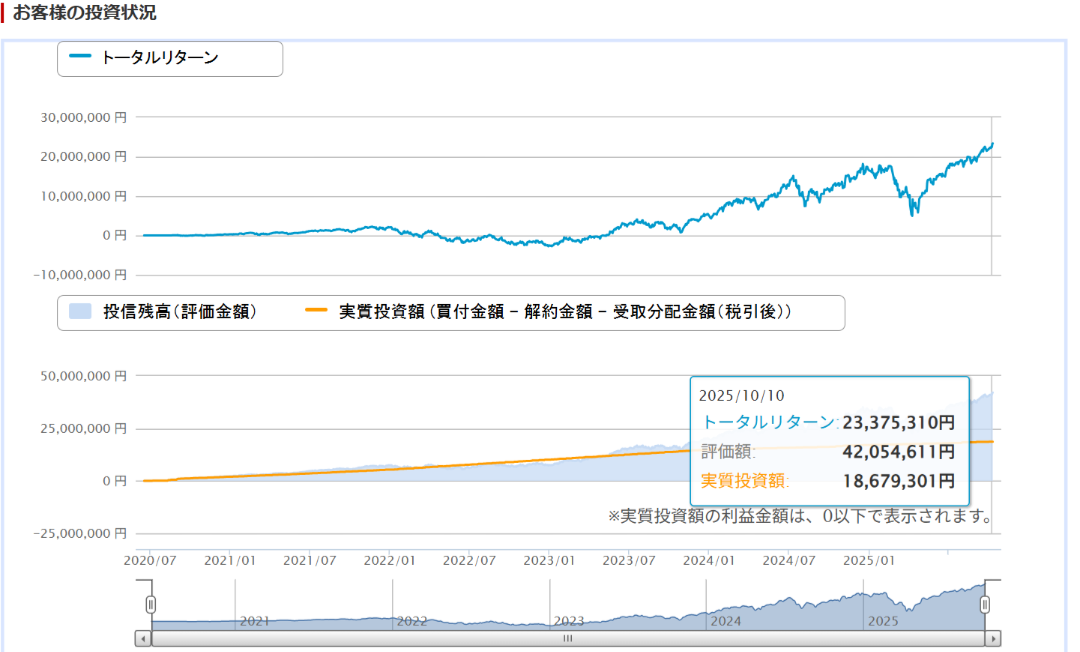
Task: Click the 2025 area in the navigator
Action: pos(883,621)
